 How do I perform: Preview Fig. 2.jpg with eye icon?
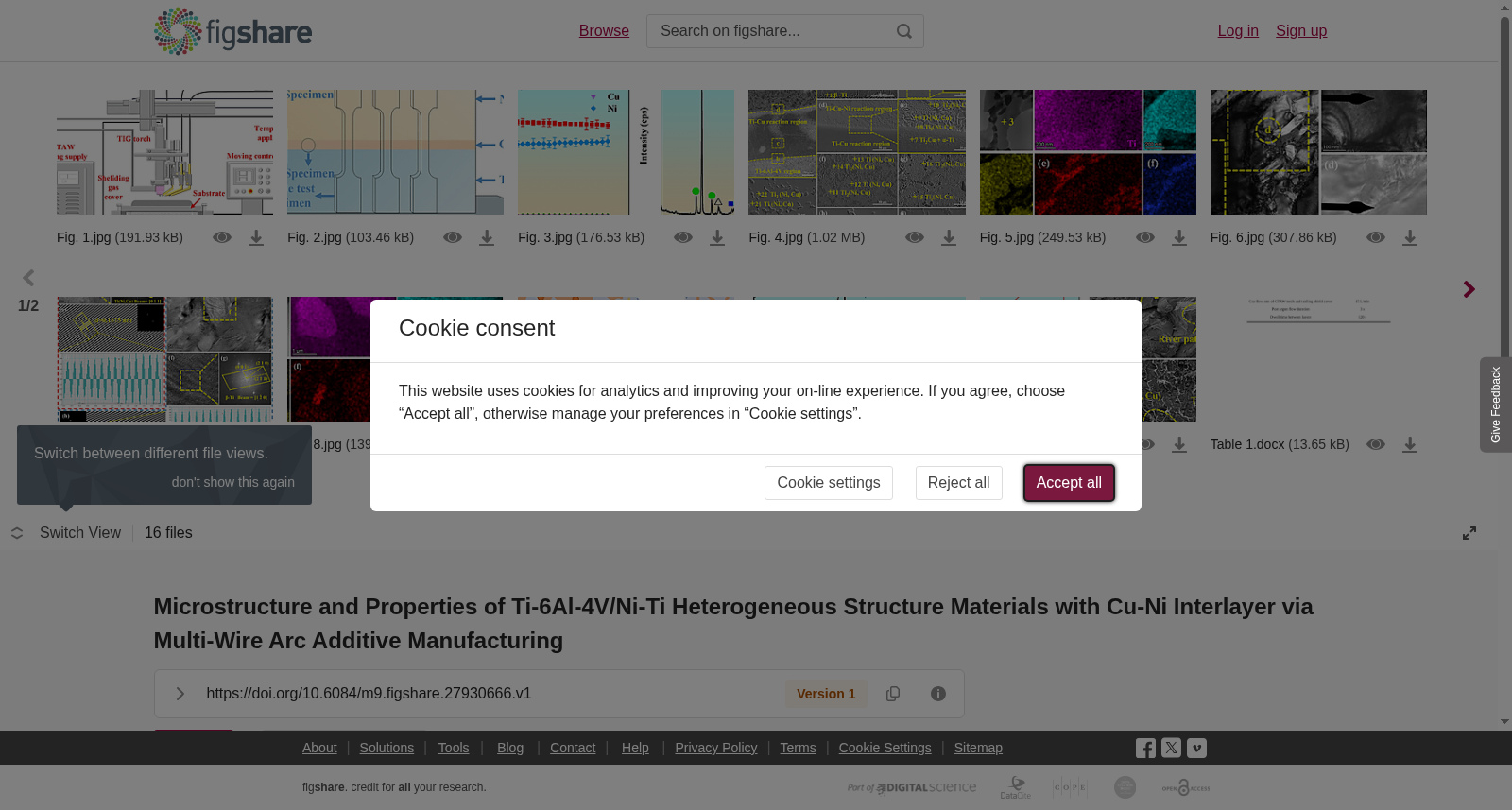pyautogui.click(x=453, y=238)
